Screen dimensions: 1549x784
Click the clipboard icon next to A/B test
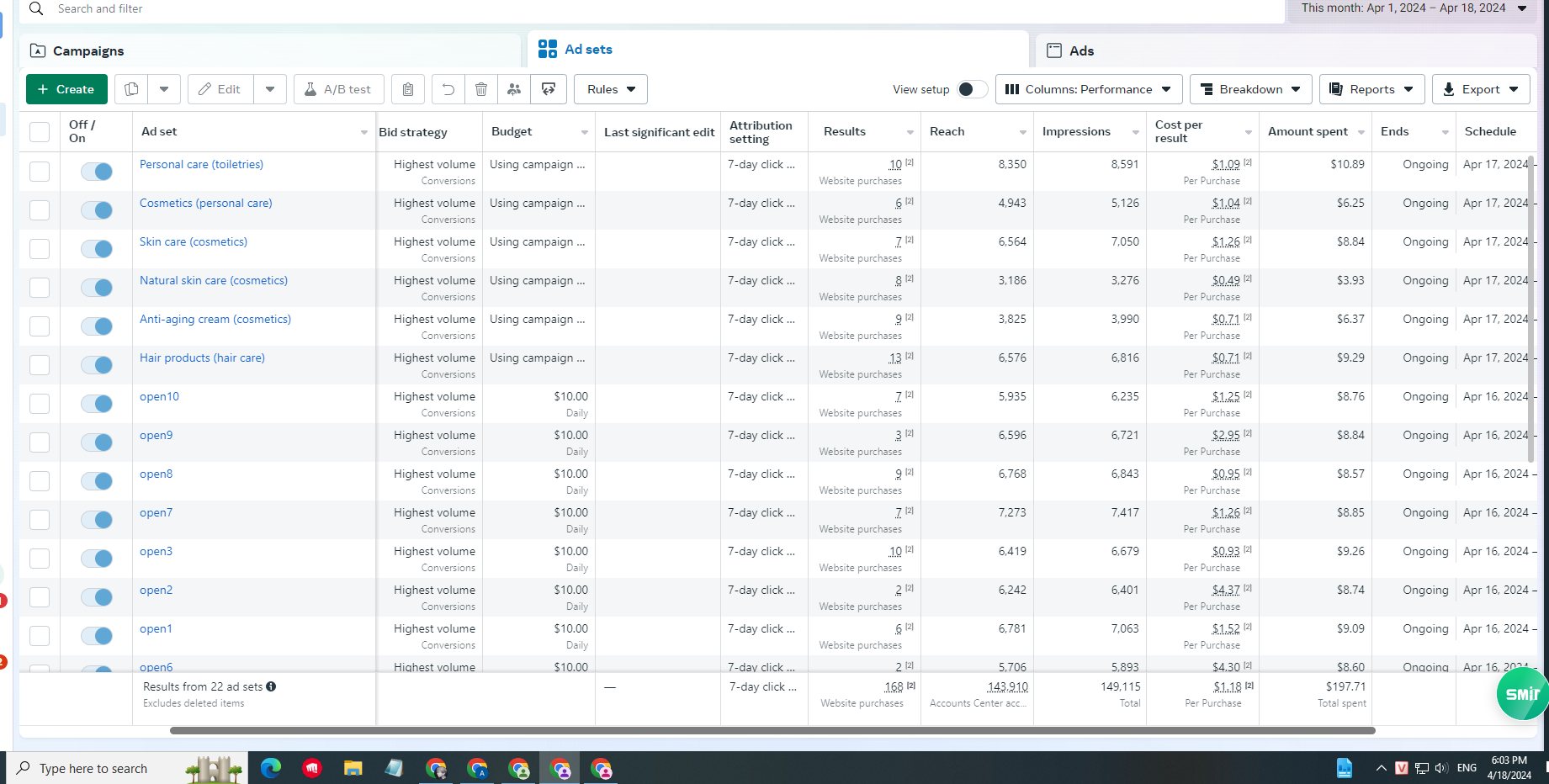pyautogui.click(x=408, y=89)
